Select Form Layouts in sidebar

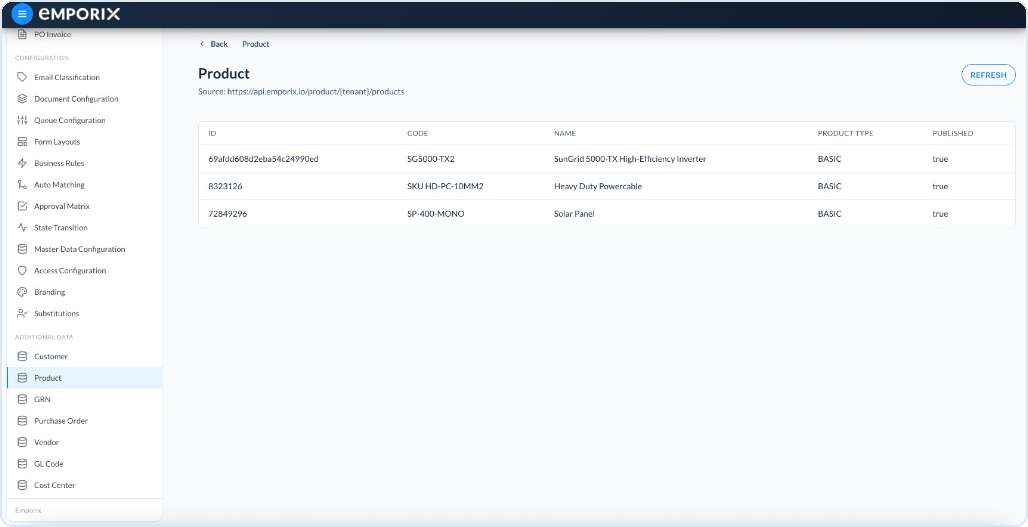(85, 142)
